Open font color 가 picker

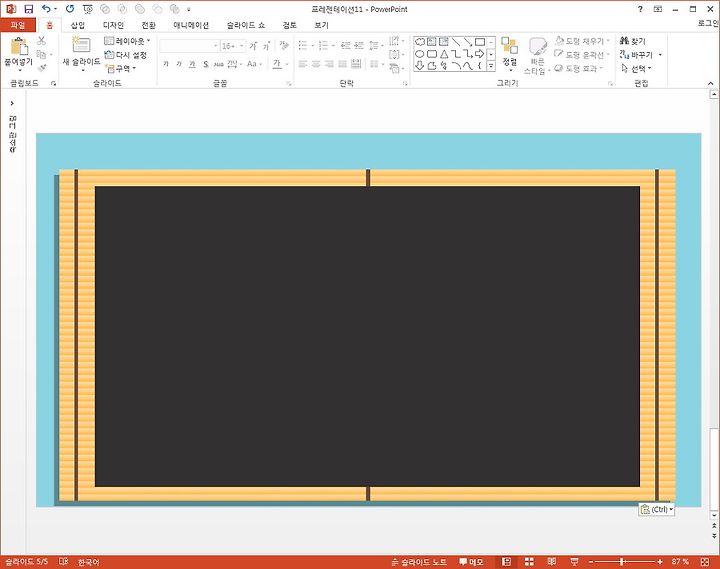[x=277, y=64]
